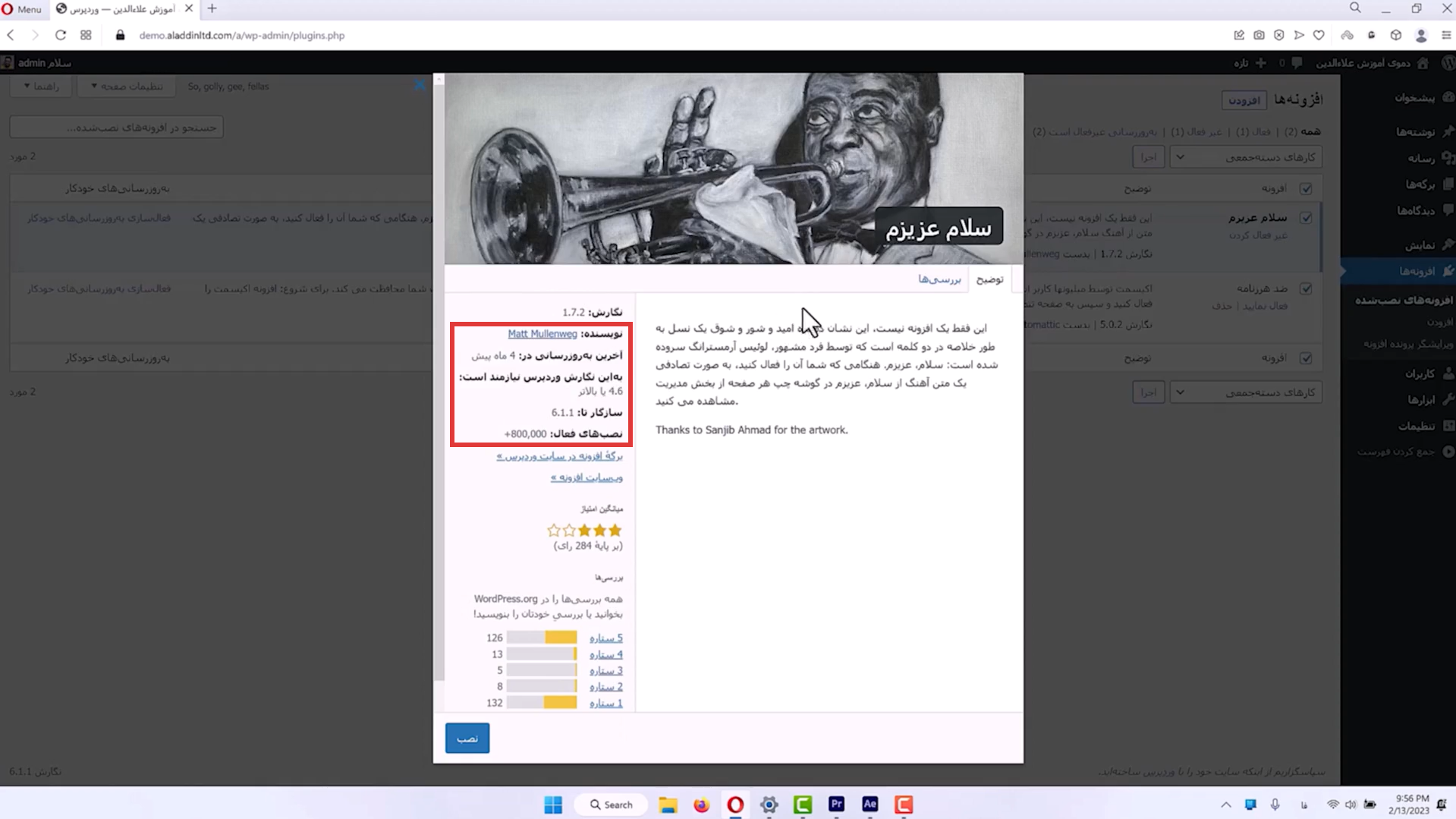Image resolution: width=1456 pixels, height=819 pixels.
Task: Open نمایش (Appearance) in the WordPress sidebar
Action: pos(1420,244)
